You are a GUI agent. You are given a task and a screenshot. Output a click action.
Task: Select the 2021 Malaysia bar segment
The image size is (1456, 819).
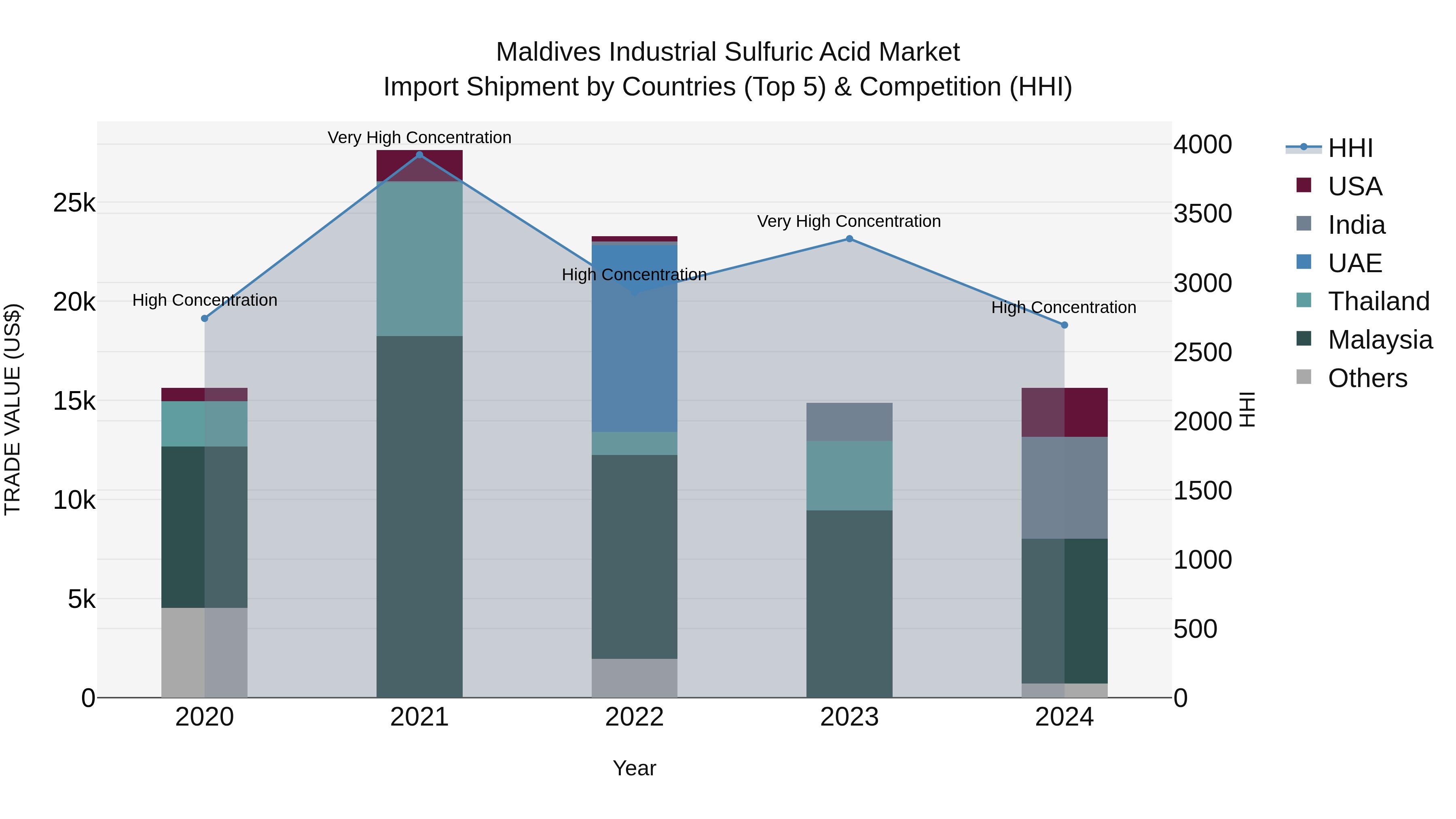point(419,516)
